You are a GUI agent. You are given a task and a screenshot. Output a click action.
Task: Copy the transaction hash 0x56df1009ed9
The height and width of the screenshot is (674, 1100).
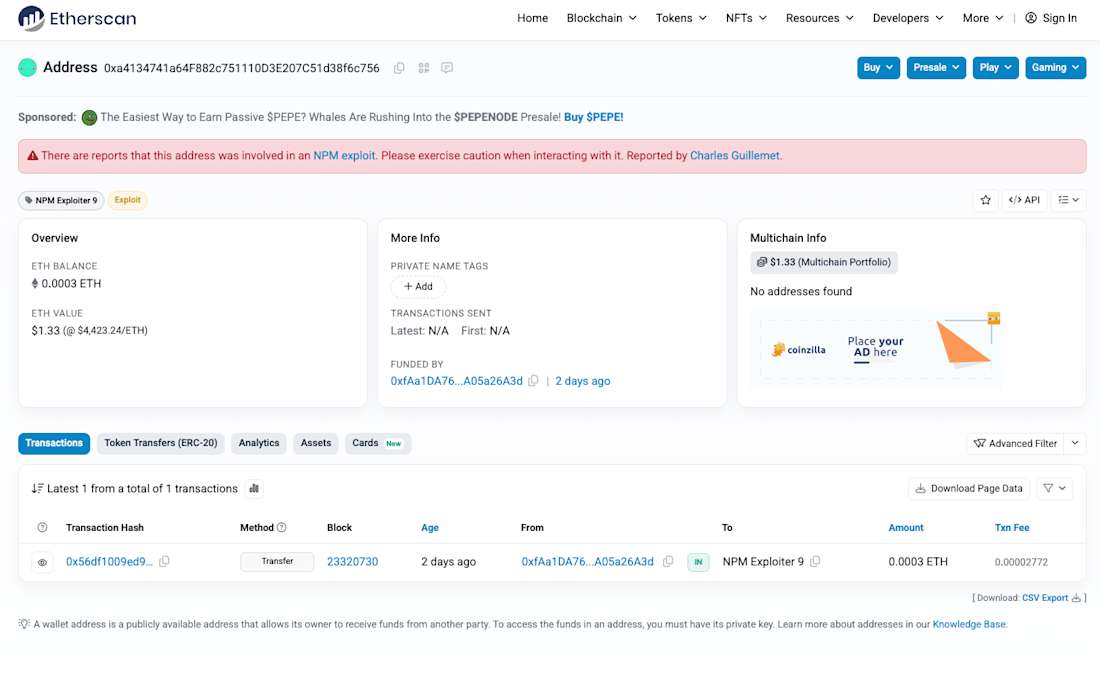pyautogui.click(x=163, y=562)
